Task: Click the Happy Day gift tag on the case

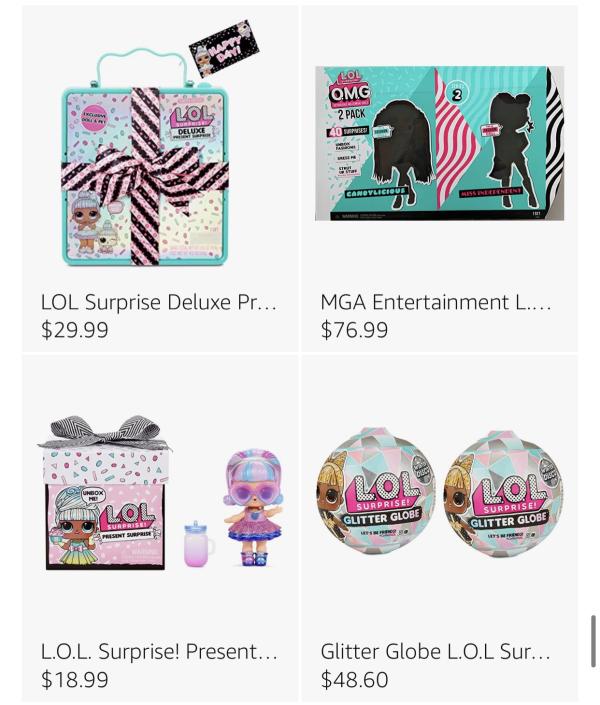Action: 225,49
